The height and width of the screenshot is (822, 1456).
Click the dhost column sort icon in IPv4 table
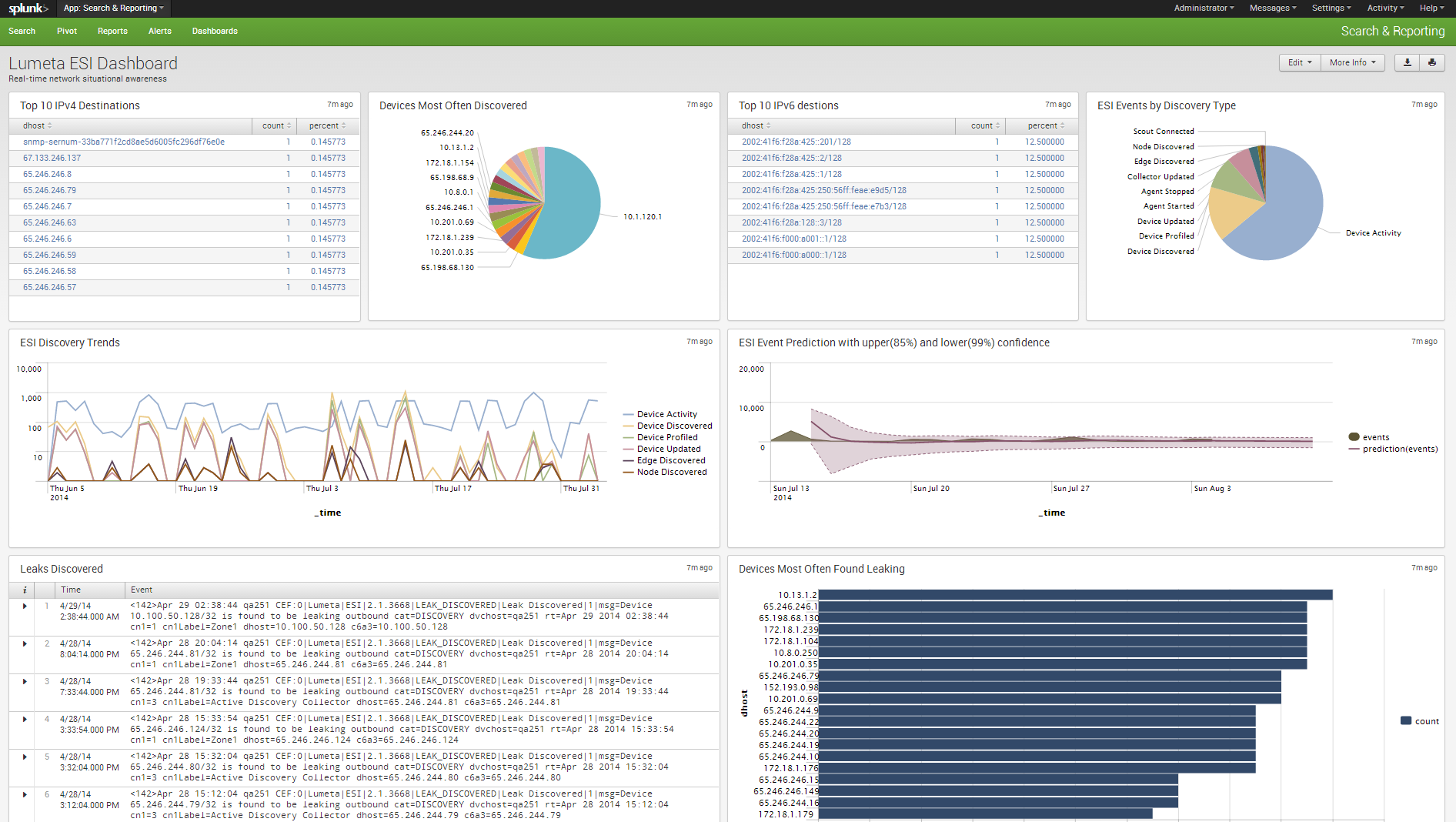pyautogui.click(x=50, y=125)
